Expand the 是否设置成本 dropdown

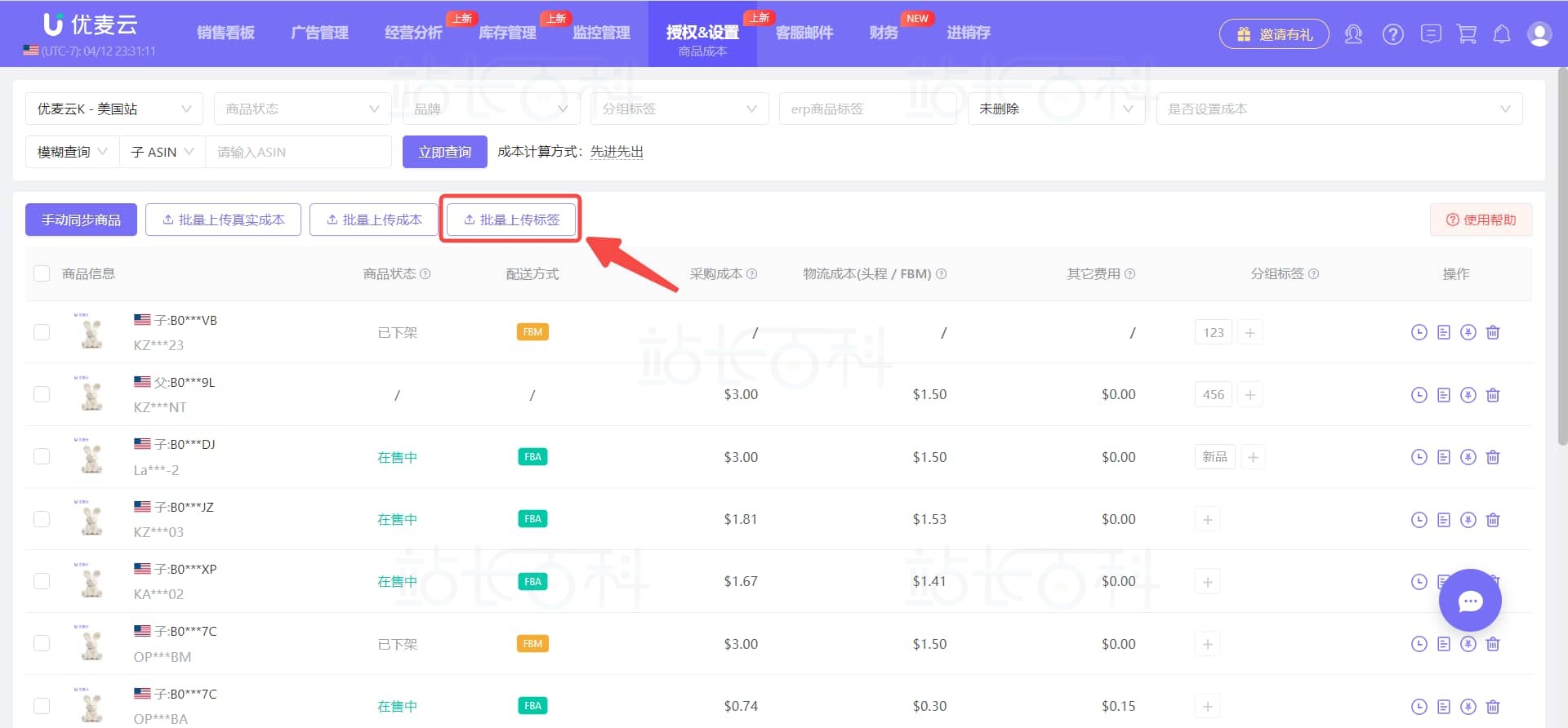click(1339, 109)
